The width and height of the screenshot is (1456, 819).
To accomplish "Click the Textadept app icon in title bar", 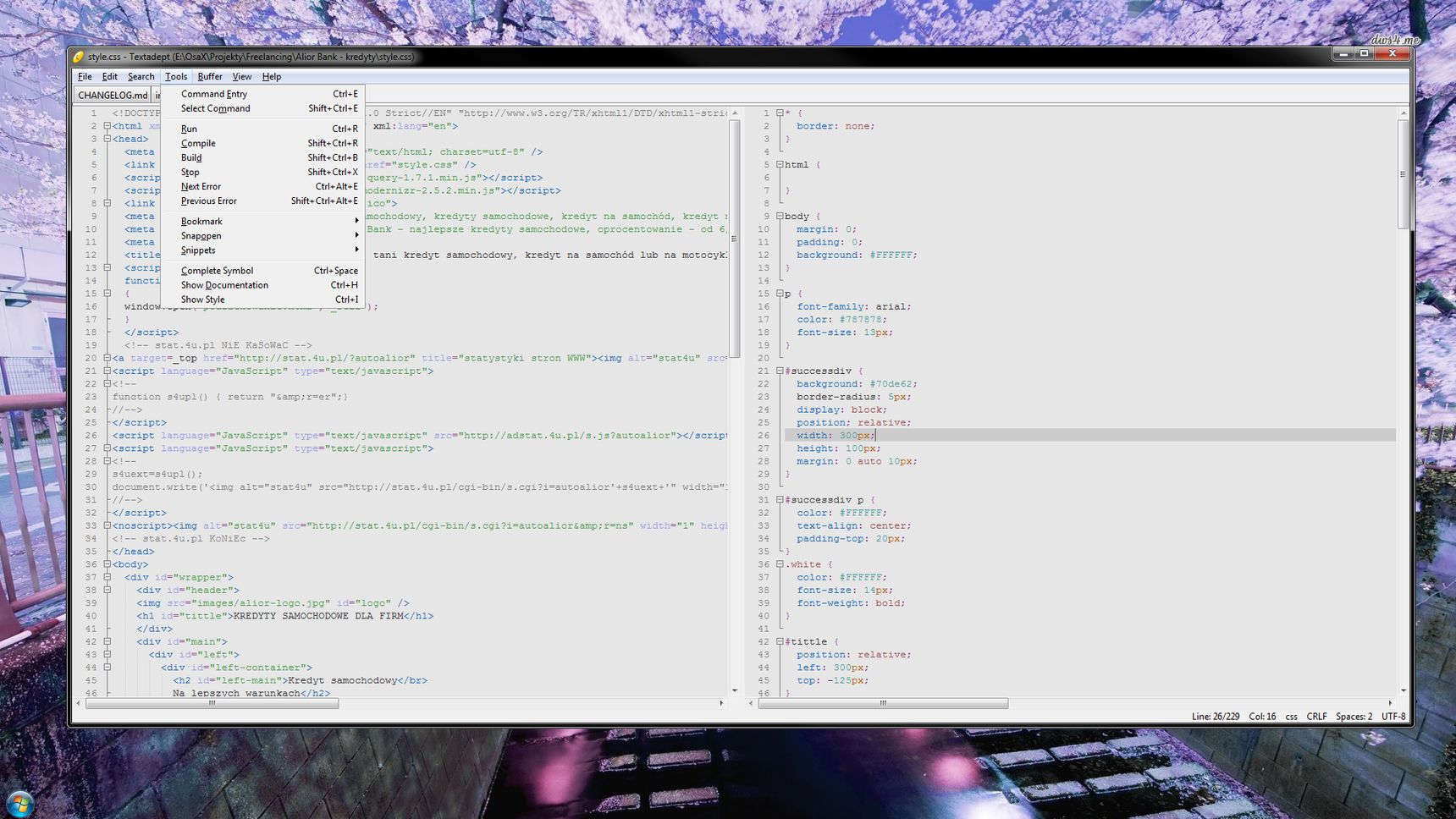I will click(x=79, y=57).
